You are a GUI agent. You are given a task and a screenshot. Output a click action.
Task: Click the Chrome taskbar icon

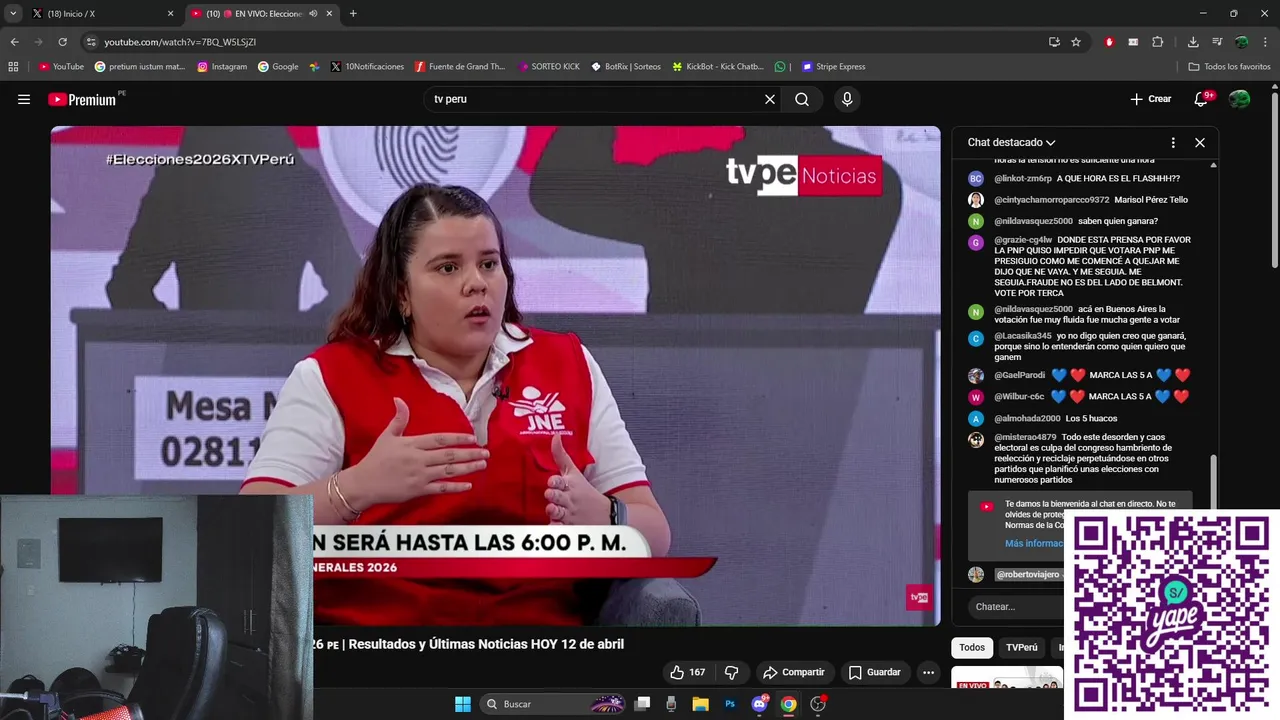coord(789,704)
